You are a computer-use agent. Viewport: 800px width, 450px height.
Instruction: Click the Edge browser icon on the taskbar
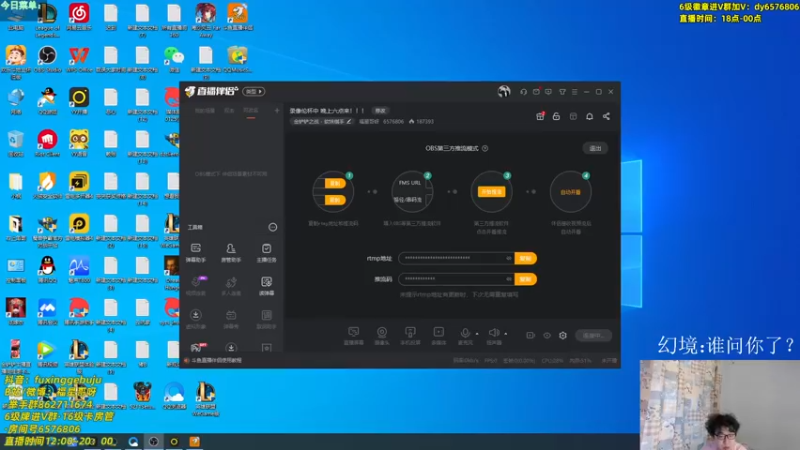[x=133, y=442]
